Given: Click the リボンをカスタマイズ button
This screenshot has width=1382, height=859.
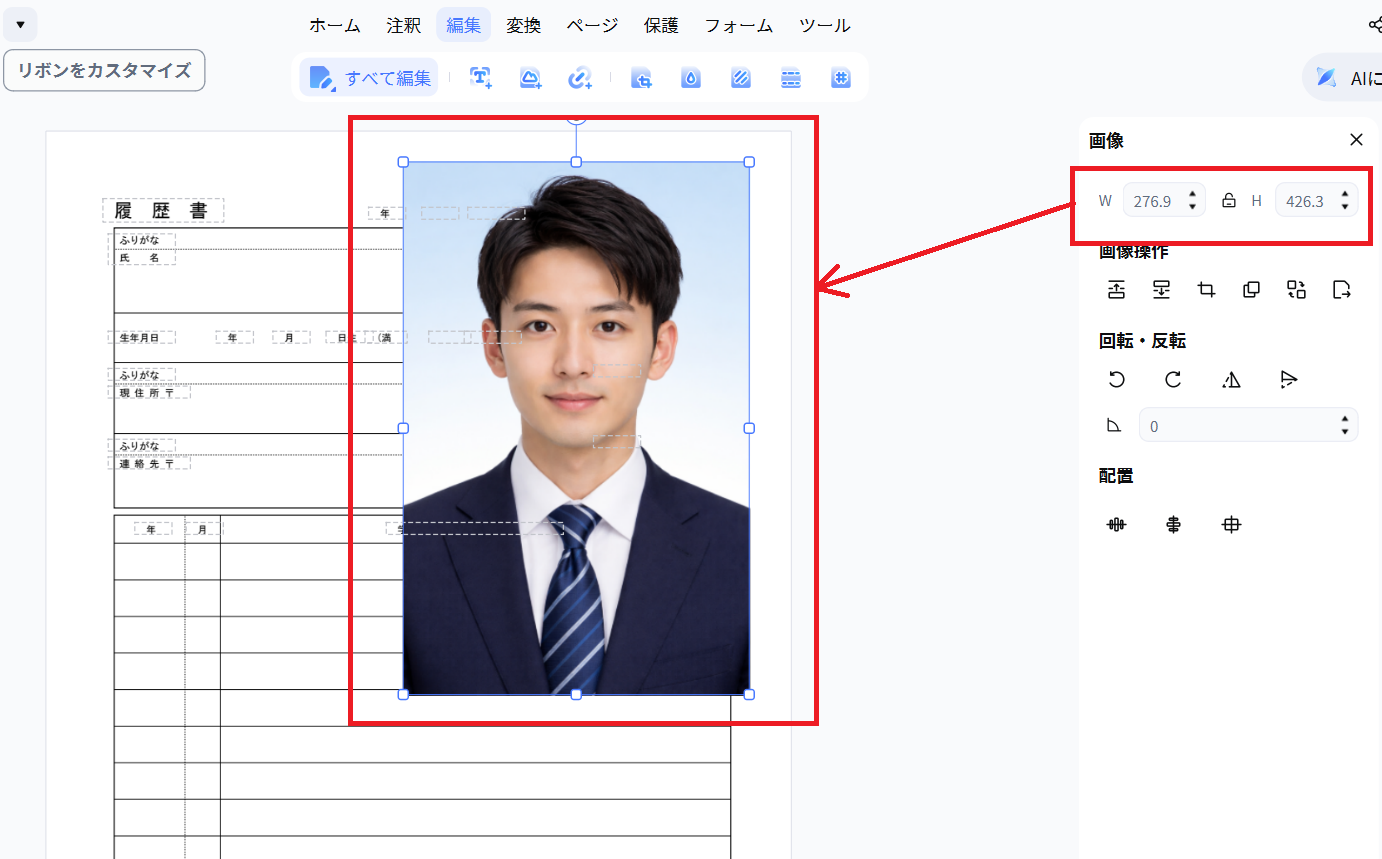Looking at the screenshot, I should (x=104, y=70).
